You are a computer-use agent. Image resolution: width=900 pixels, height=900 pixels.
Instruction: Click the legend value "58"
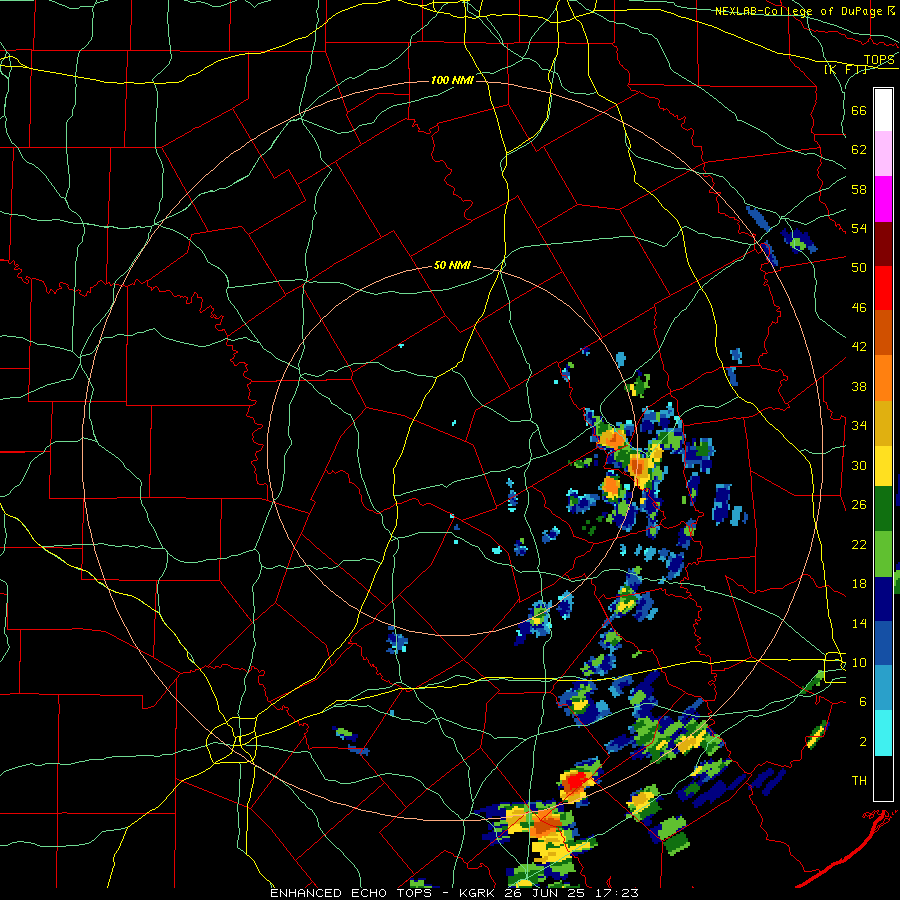859,189
